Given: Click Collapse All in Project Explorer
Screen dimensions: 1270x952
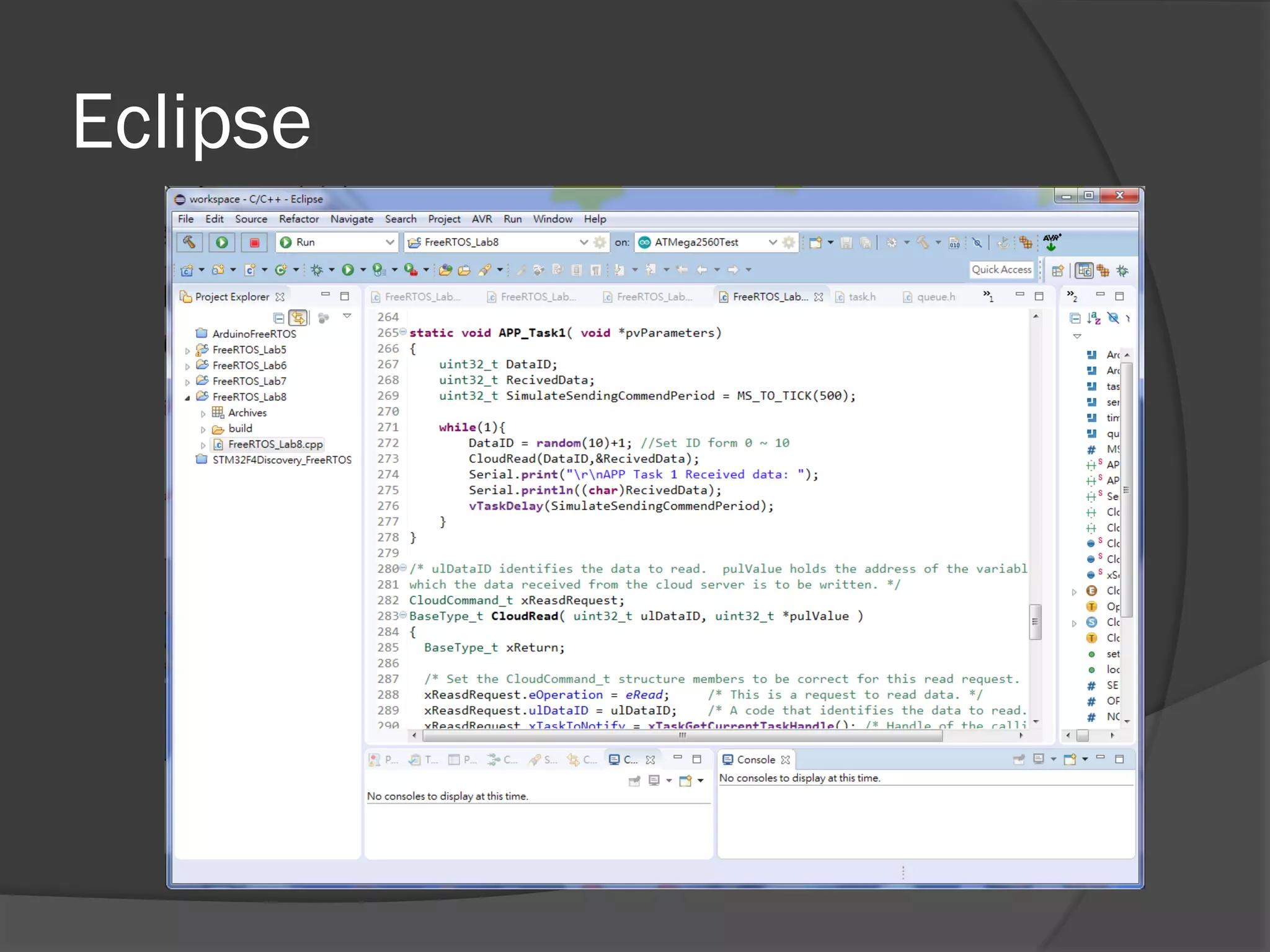Looking at the screenshot, I should [279, 318].
